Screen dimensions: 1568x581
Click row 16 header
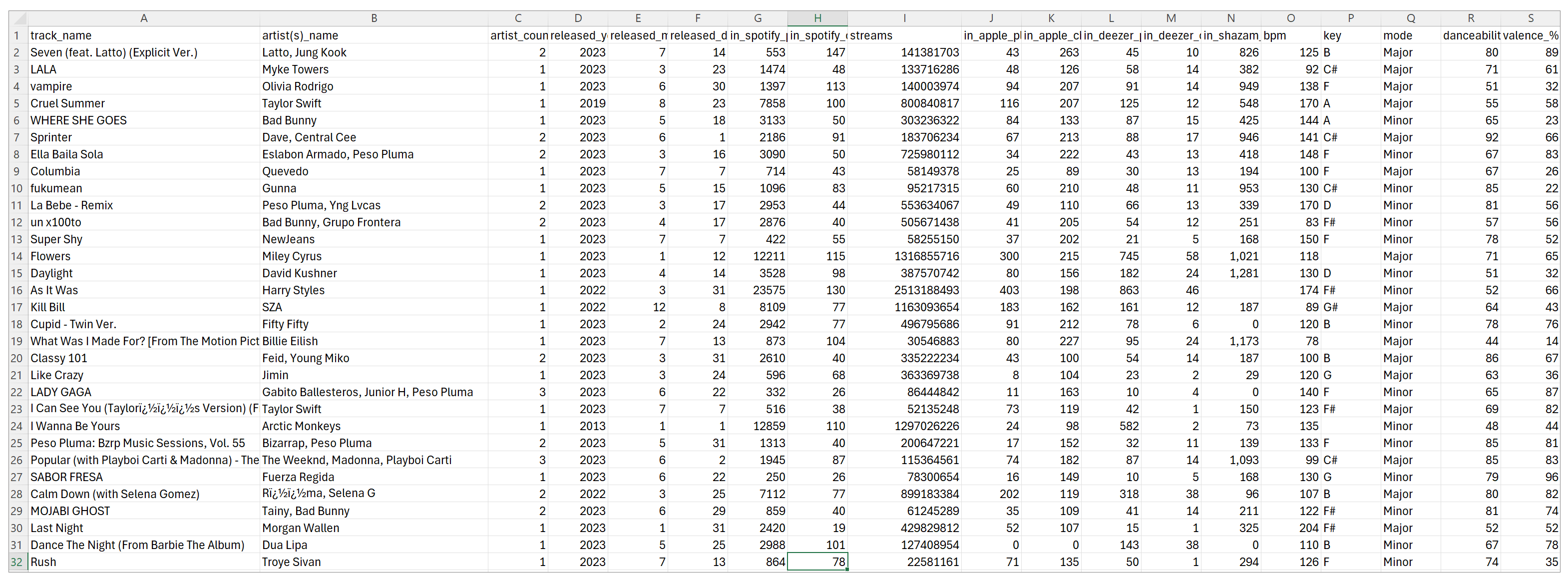tap(16, 291)
